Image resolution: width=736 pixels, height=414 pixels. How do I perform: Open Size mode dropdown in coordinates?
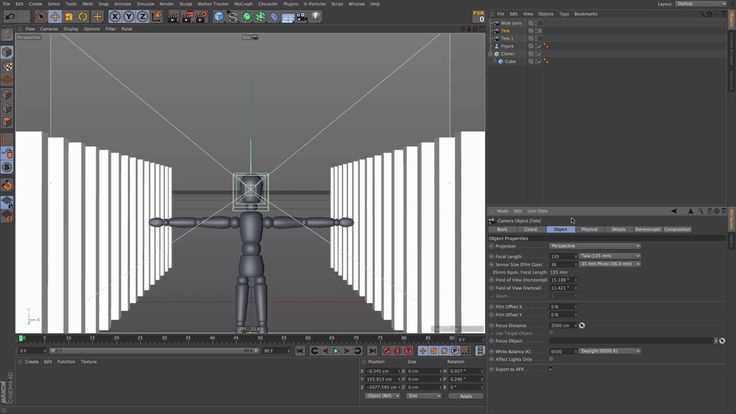(423, 396)
